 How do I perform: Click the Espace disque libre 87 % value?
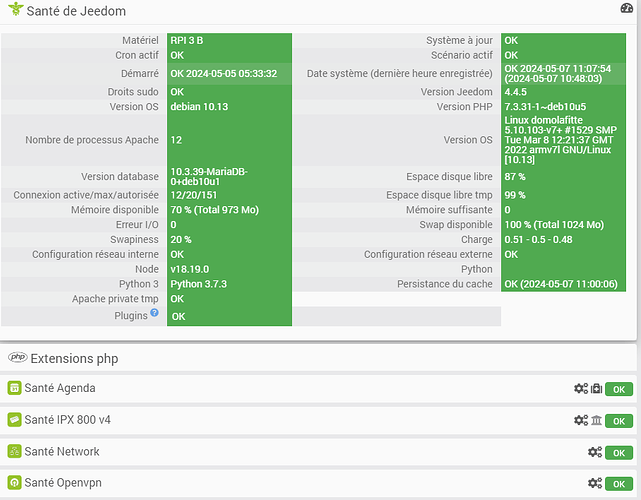tap(568, 177)
